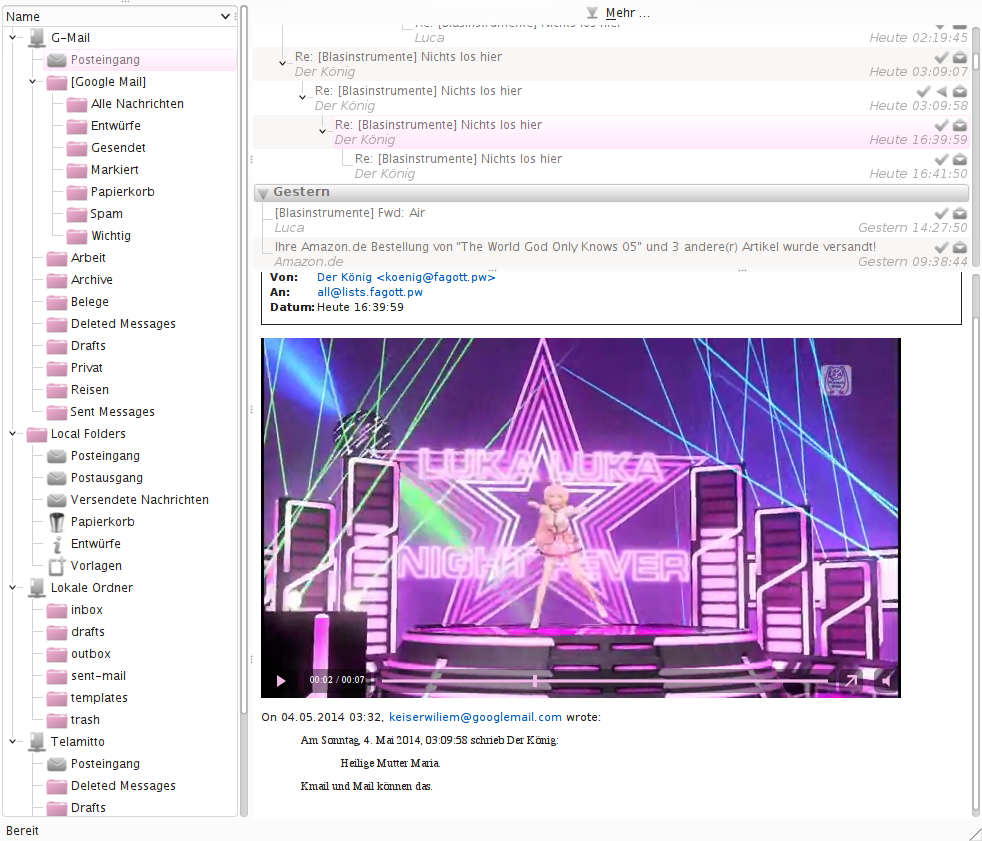Screen dimensions: 982x841
Task: Collapse the [Google Mail] folder
Action: point(33,81)
